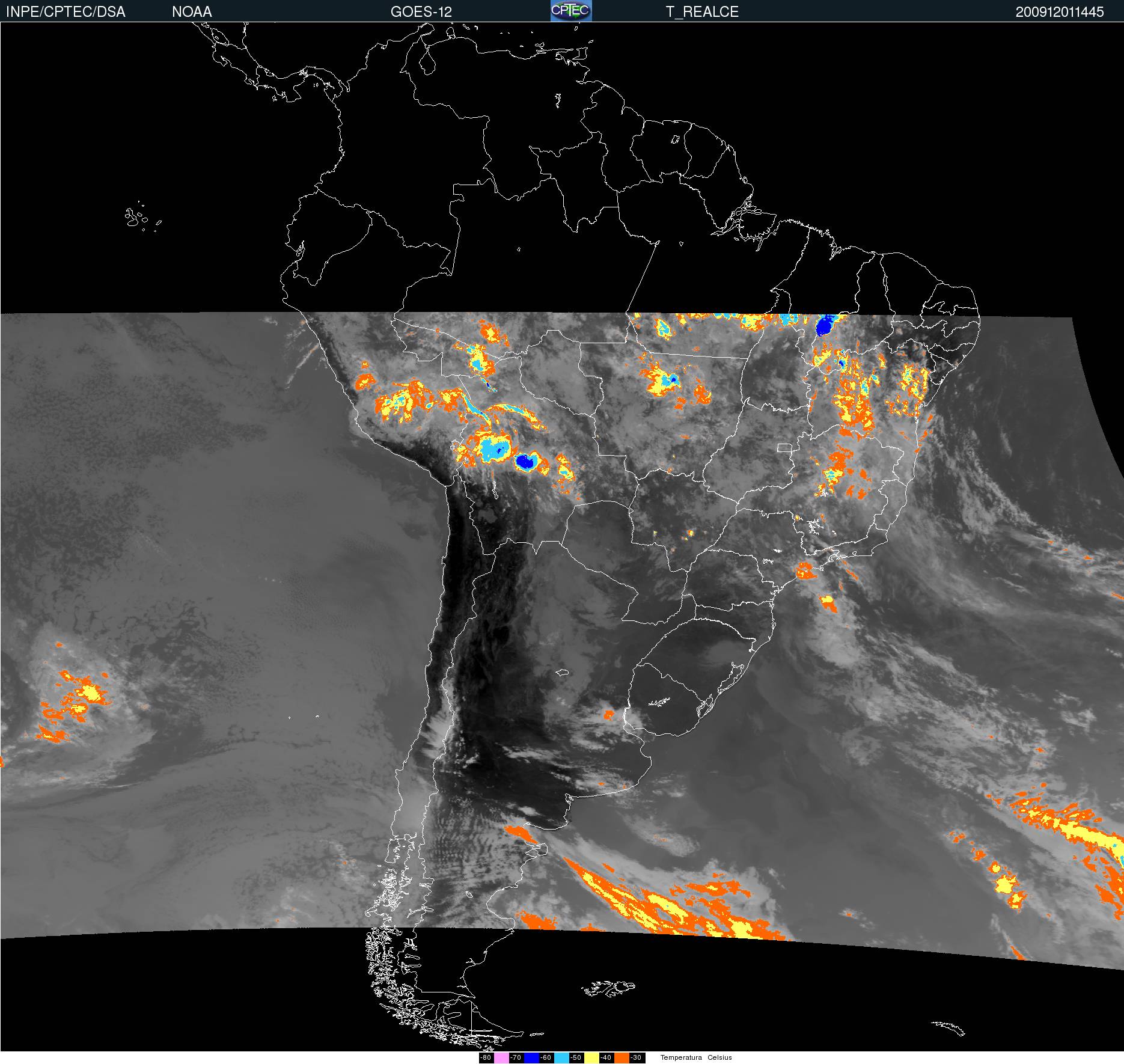
Task: Click the 200912011445 timestamp
Action: pos(1060,11)
